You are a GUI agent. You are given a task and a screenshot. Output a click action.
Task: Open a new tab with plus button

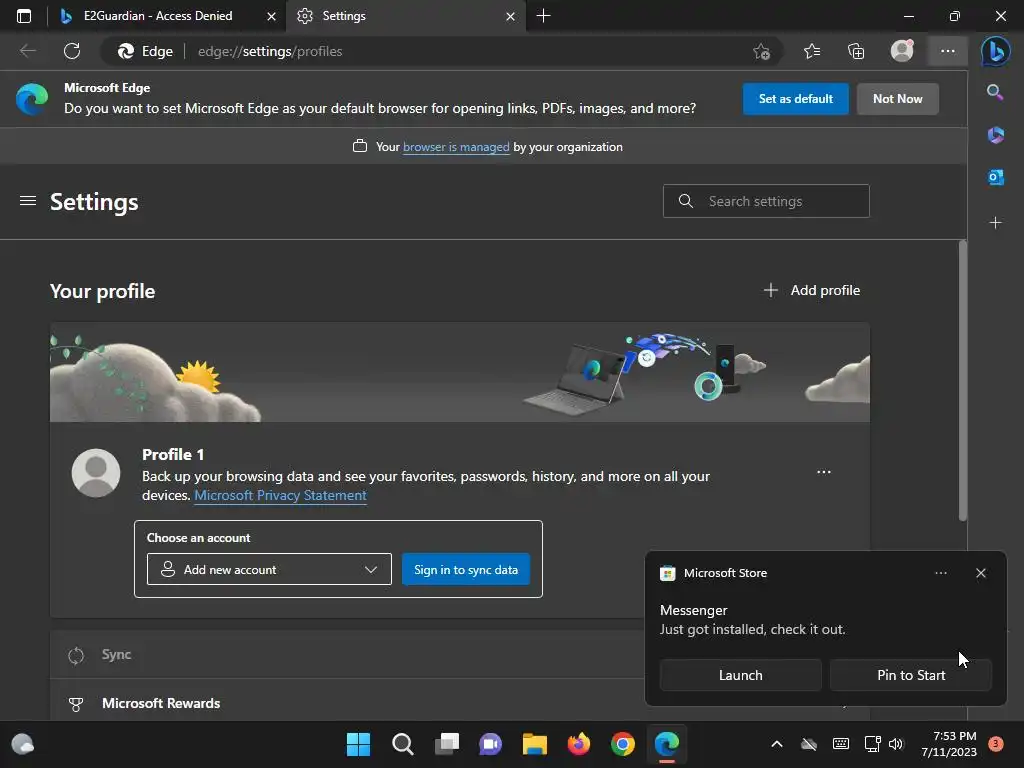click(x=543, y=16)
